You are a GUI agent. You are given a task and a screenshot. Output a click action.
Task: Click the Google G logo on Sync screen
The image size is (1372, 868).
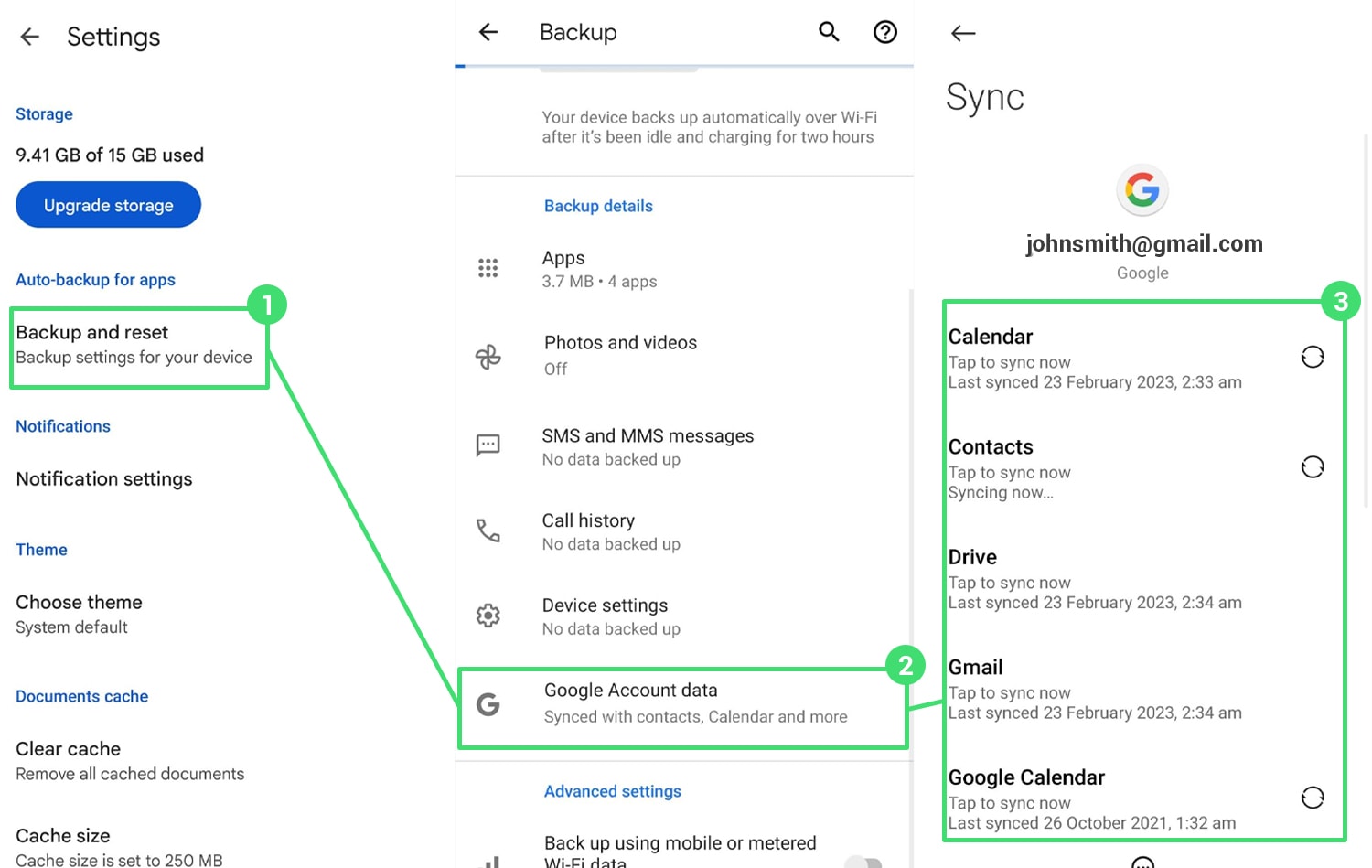click(1142, 190)
